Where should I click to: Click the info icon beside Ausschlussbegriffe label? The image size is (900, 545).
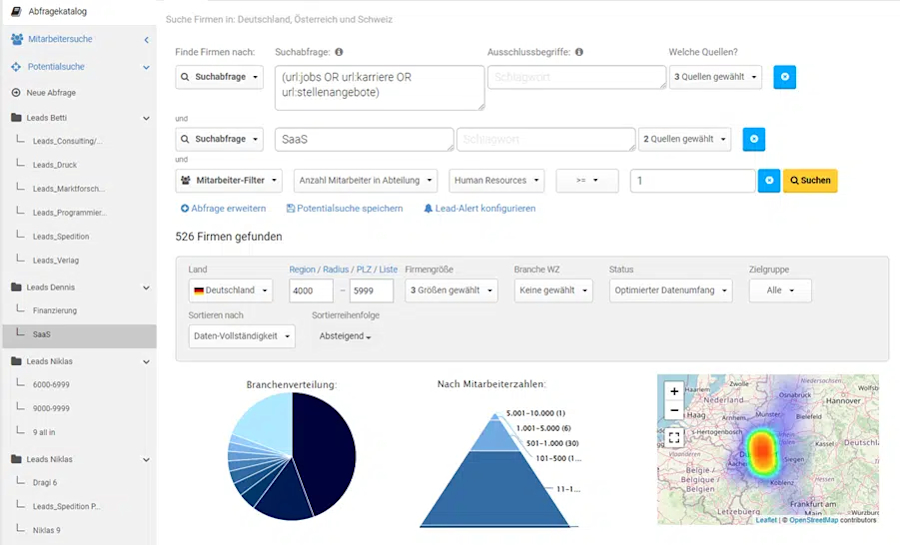coord(579,52)
